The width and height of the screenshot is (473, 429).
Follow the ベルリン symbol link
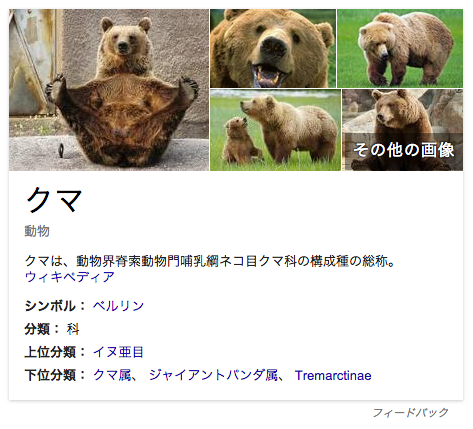118,306
